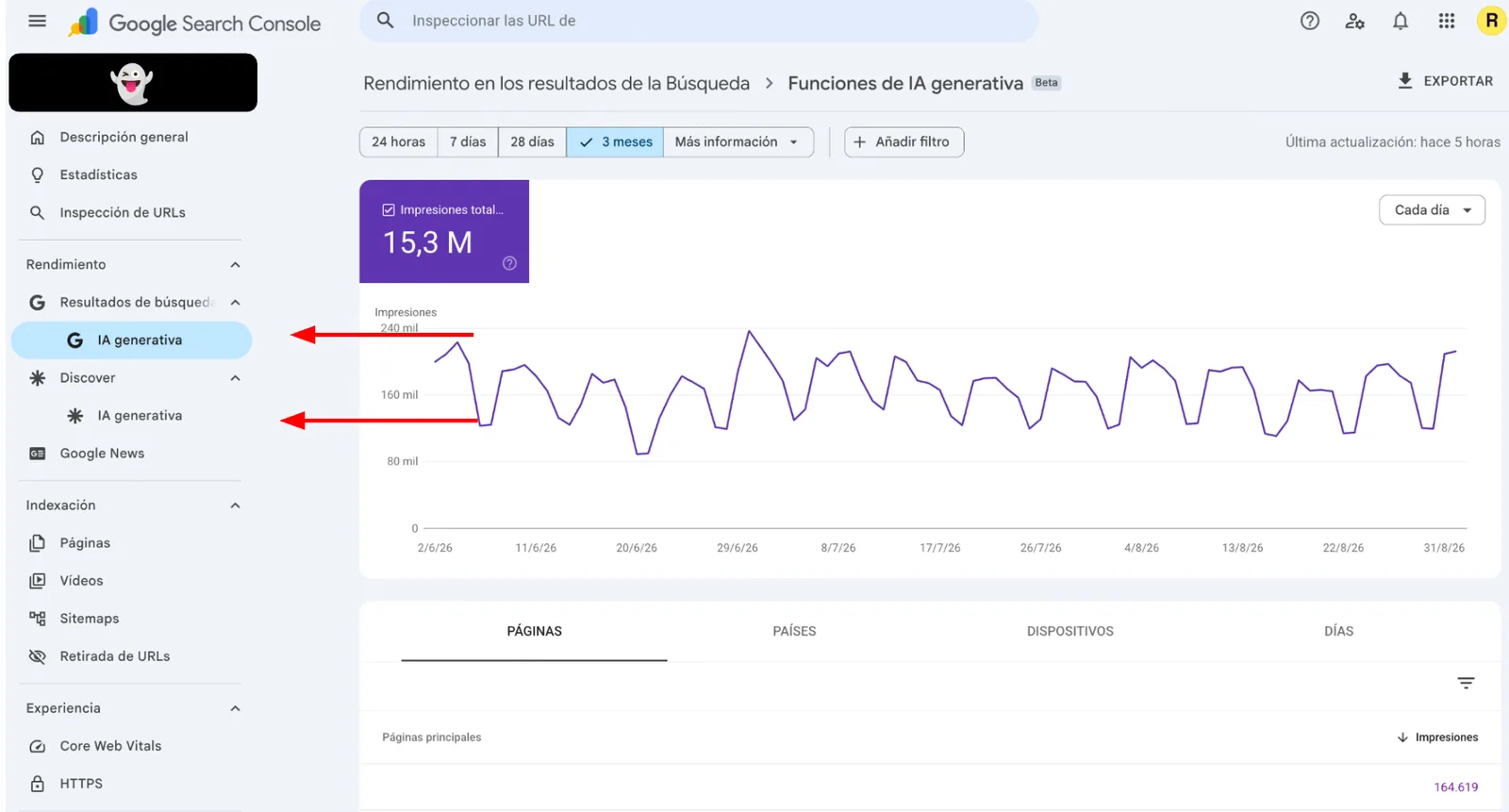Toggle the Impresiones totales checkbox card
Image resolution: width=1509 pixels, height=812 pixels.
click(x=444, y=231)
